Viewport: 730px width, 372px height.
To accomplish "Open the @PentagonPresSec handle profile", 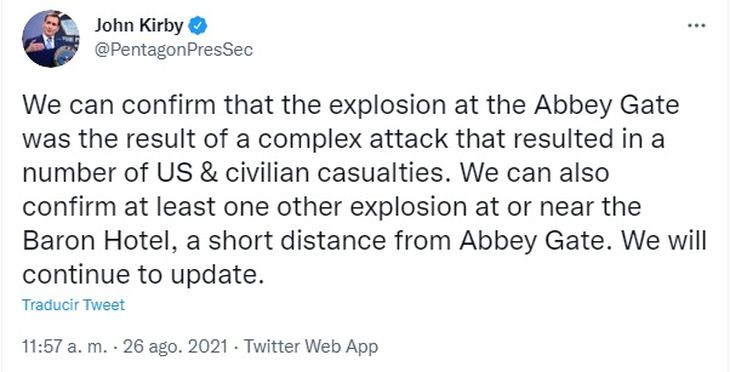I will pyautogui.click(x=174, y=49).
